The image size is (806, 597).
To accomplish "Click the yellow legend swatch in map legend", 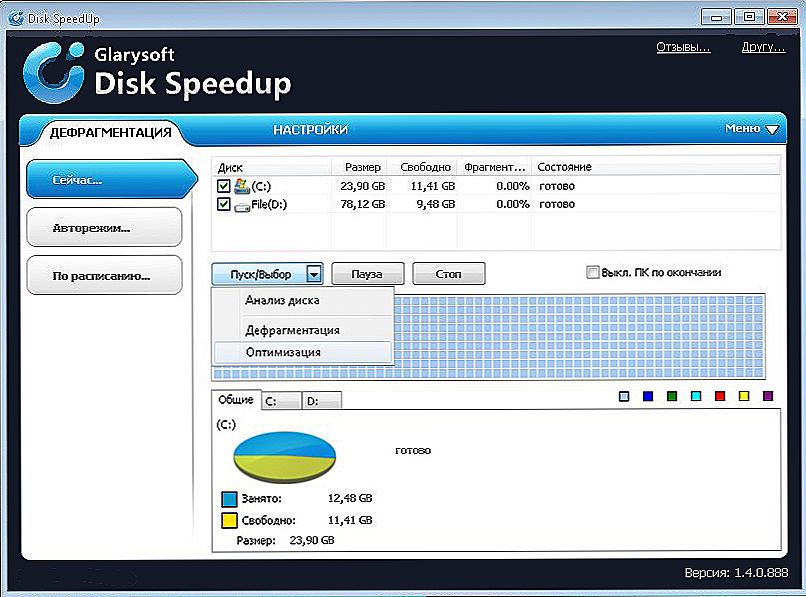I will click(744, 396).
